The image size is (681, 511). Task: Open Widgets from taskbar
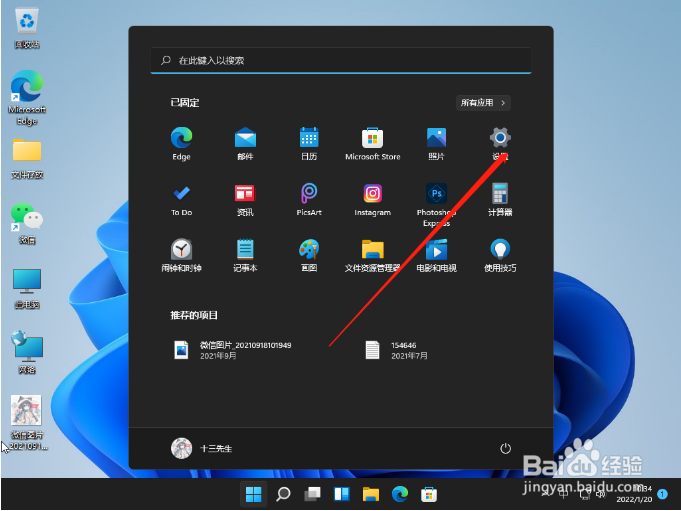(341, 494)
